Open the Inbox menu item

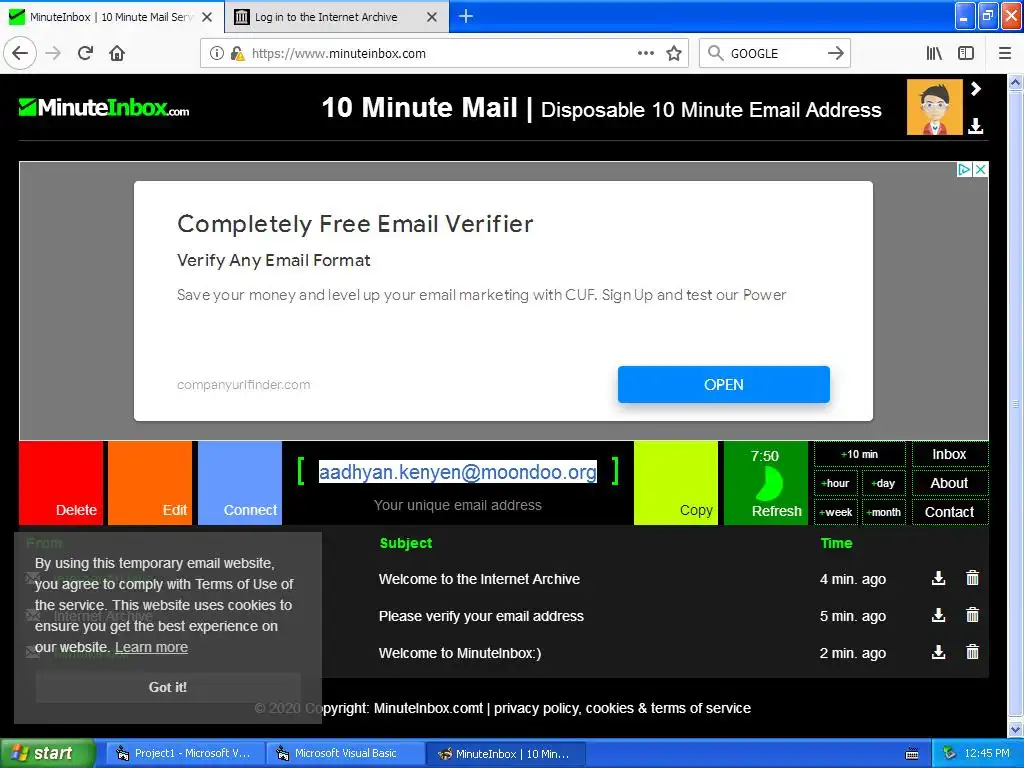(950, 454)
